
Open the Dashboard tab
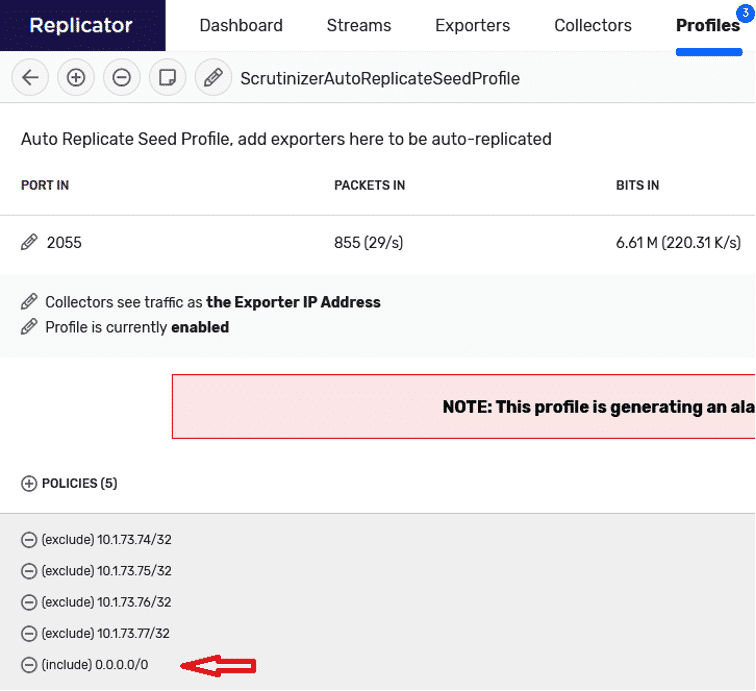pos(241,25)
